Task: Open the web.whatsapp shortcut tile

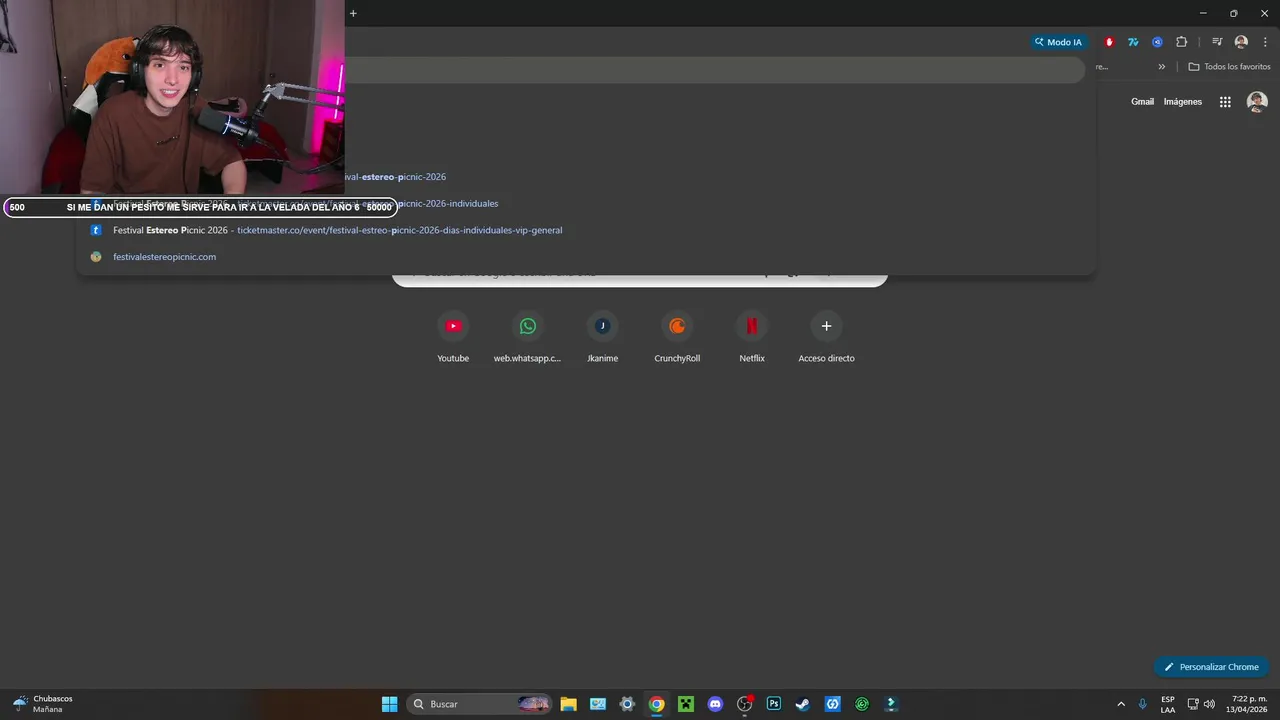Action: coord(528,337)
